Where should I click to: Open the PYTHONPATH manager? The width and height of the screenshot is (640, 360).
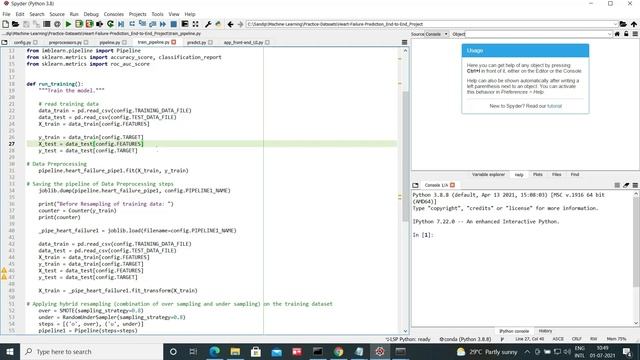point(218,24)
